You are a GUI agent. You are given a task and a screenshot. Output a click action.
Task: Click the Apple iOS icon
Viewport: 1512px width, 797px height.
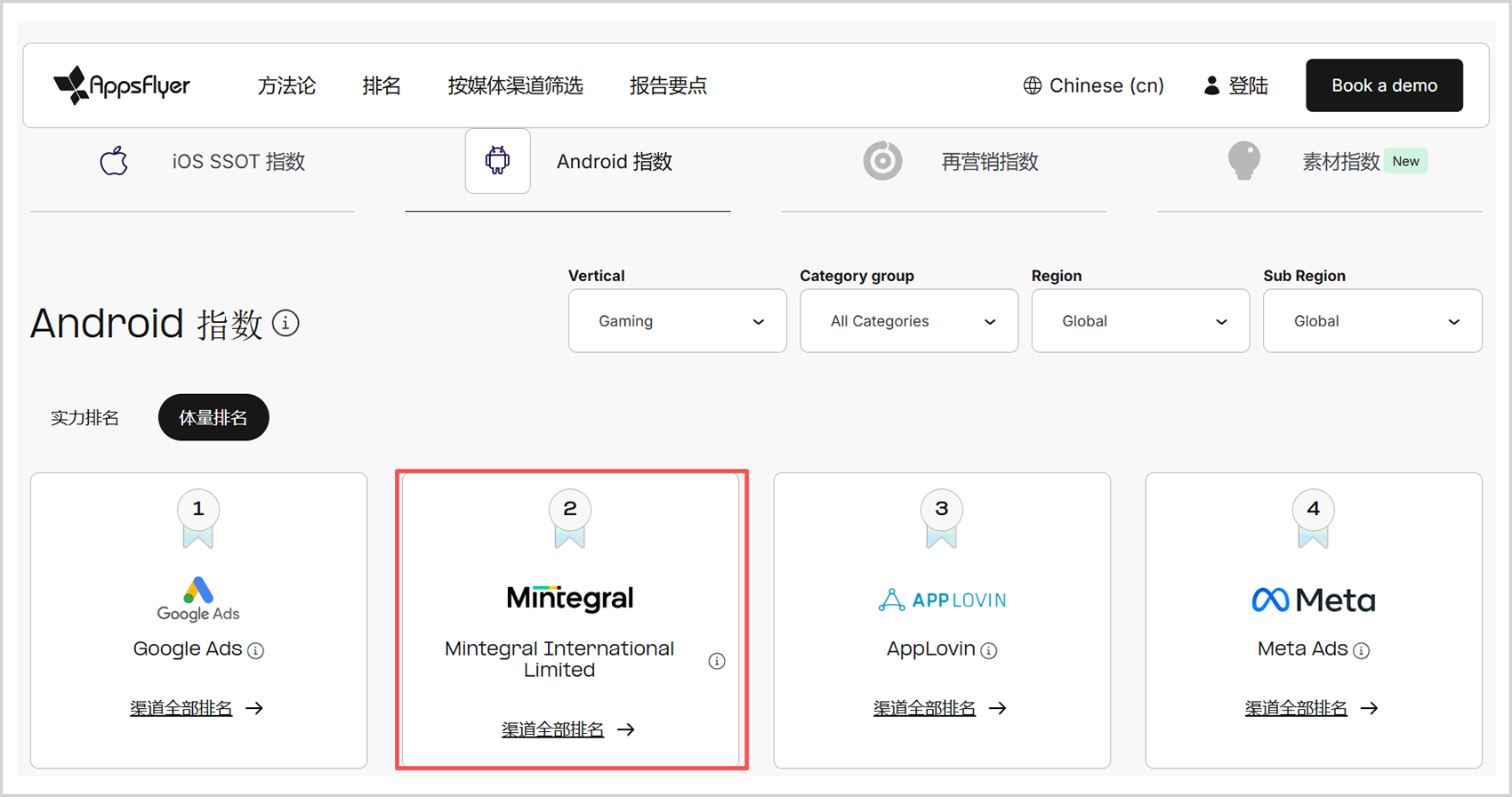(114, 162)
